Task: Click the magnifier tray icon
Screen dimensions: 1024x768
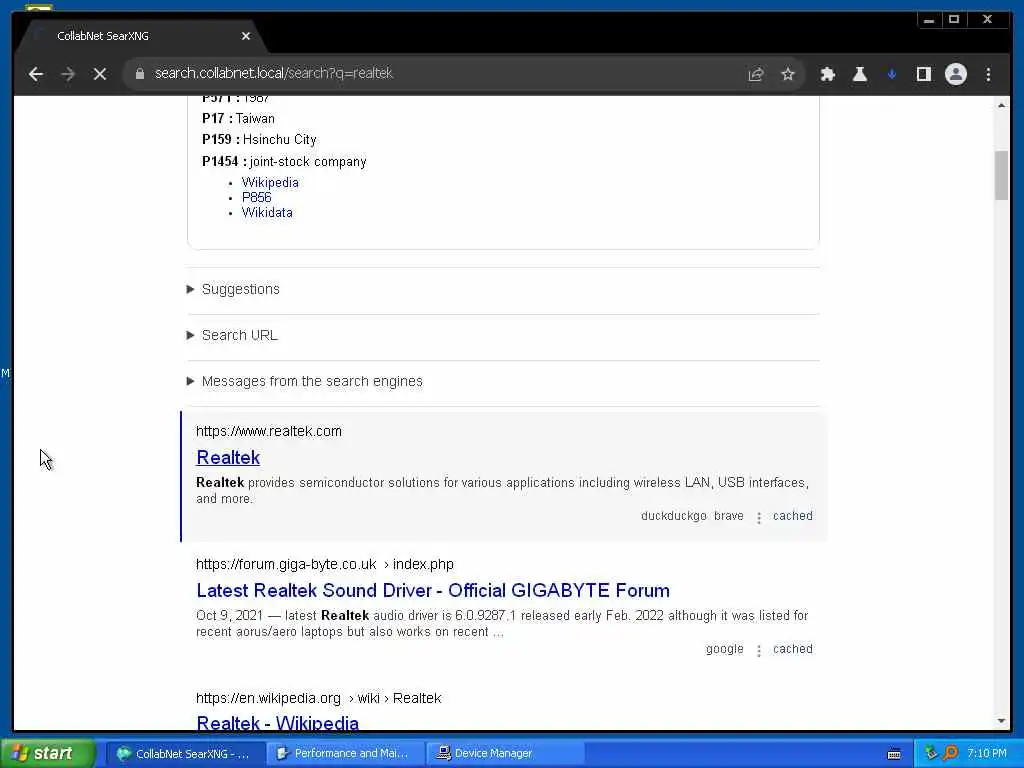Action: pyautogui.click(x=950, y=753)
